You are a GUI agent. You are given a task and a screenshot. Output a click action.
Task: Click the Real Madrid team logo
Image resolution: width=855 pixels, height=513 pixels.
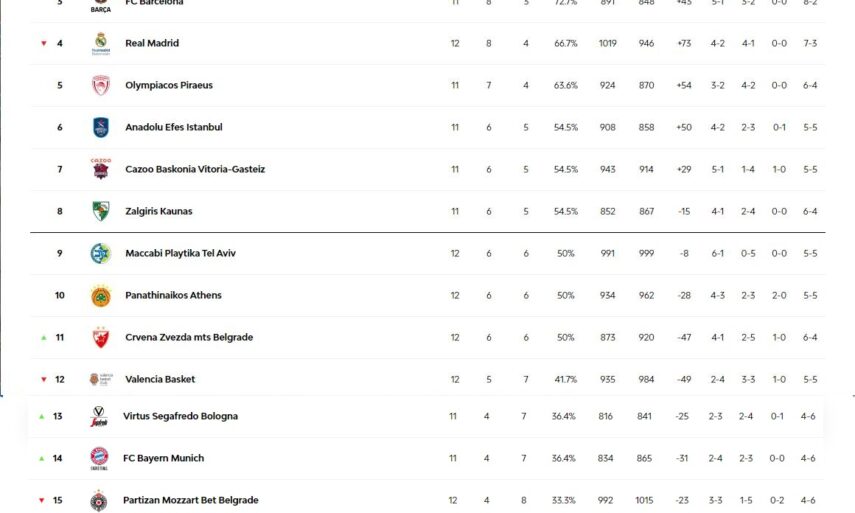point(100,43)
